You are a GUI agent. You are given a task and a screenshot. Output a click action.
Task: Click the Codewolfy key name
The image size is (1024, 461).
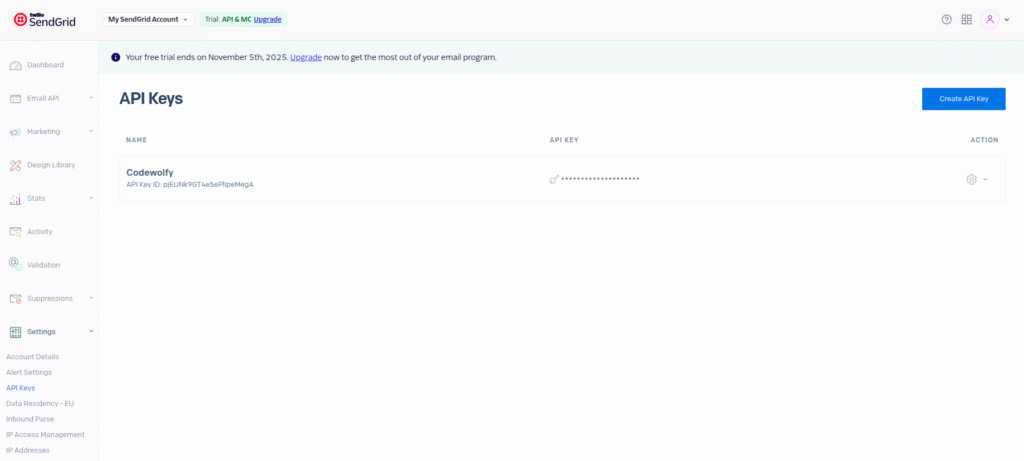click(x=150, y=172)
